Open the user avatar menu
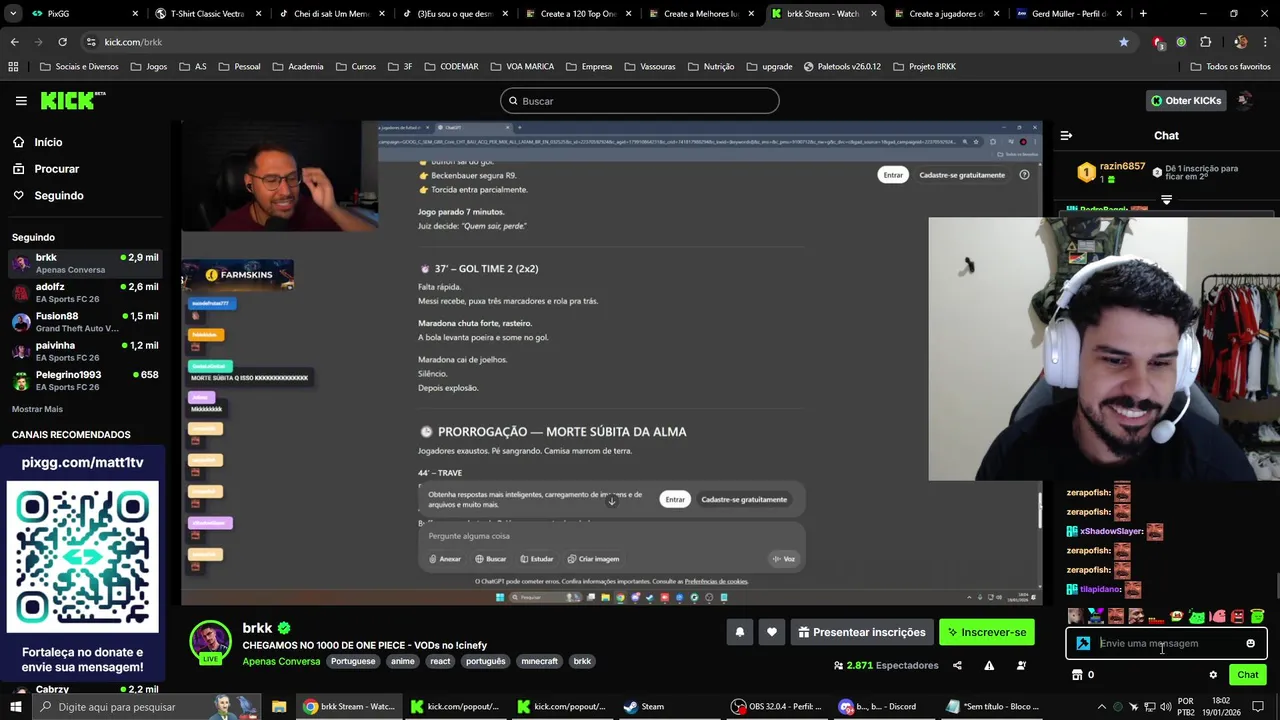The width and height of the screenshot is (1280, 720). tap(1245, 100)
